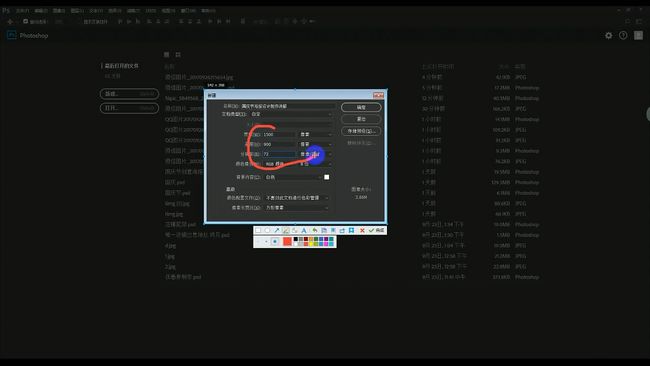Open the pixel aspect ratio dropdown

(297, 208)
